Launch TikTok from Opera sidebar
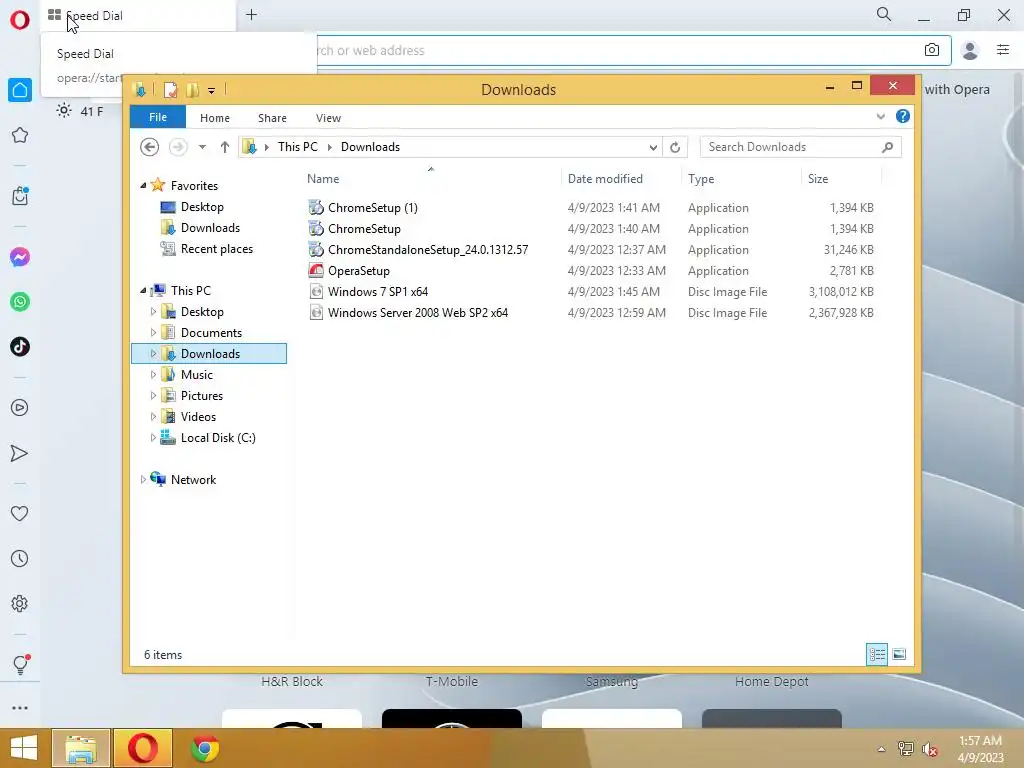Viewport: 1024px width, 768px height. (20, 347)
